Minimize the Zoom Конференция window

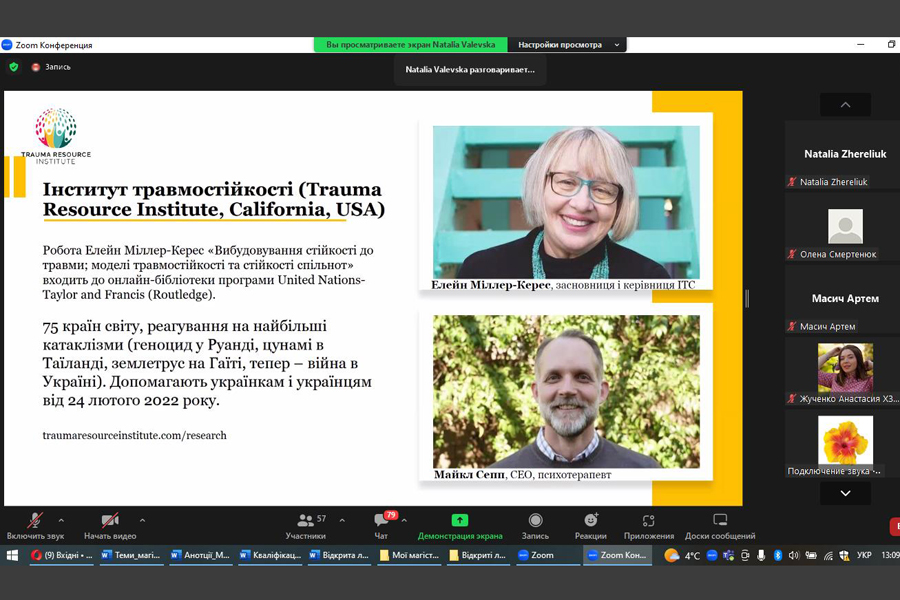(860, 45)
